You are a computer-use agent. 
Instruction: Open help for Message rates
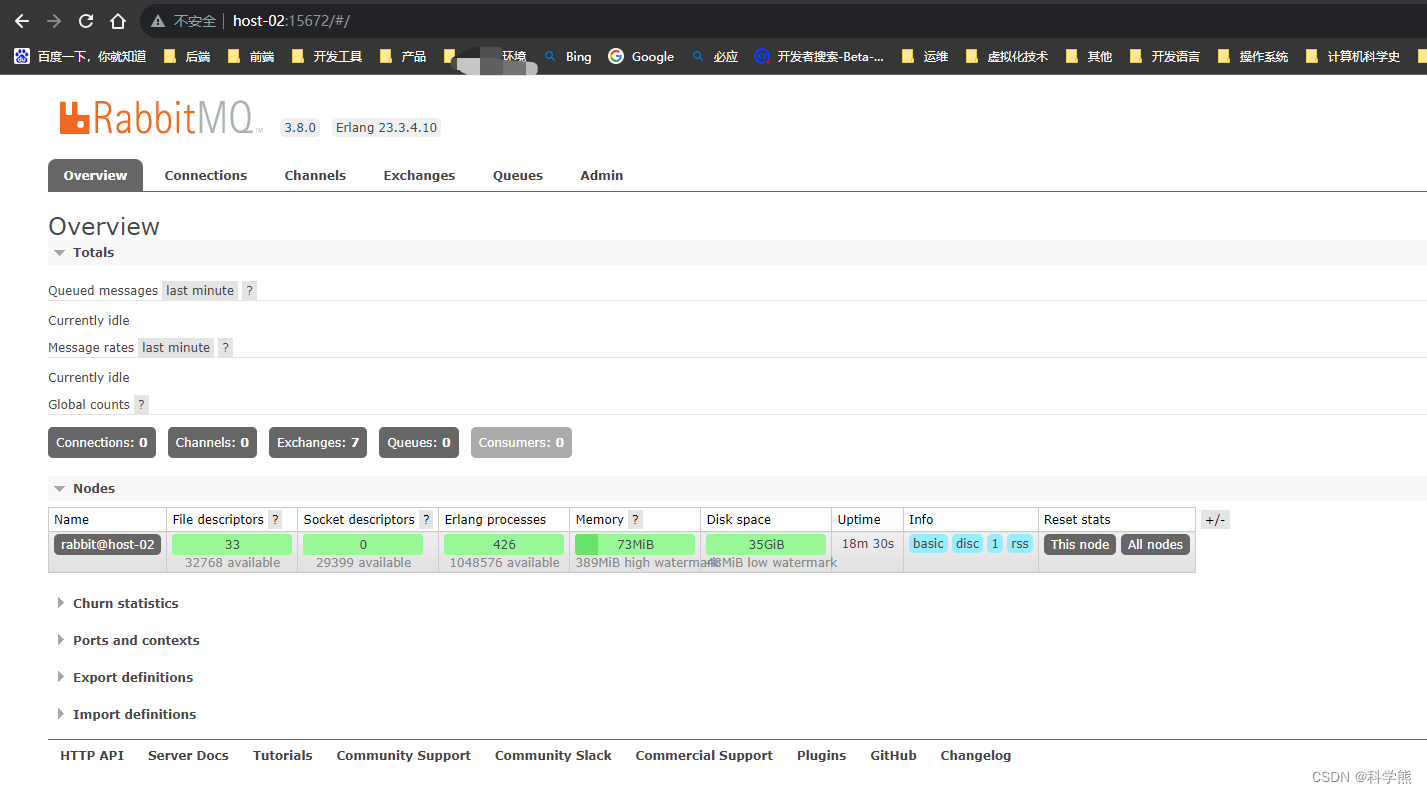coord(226,348)
